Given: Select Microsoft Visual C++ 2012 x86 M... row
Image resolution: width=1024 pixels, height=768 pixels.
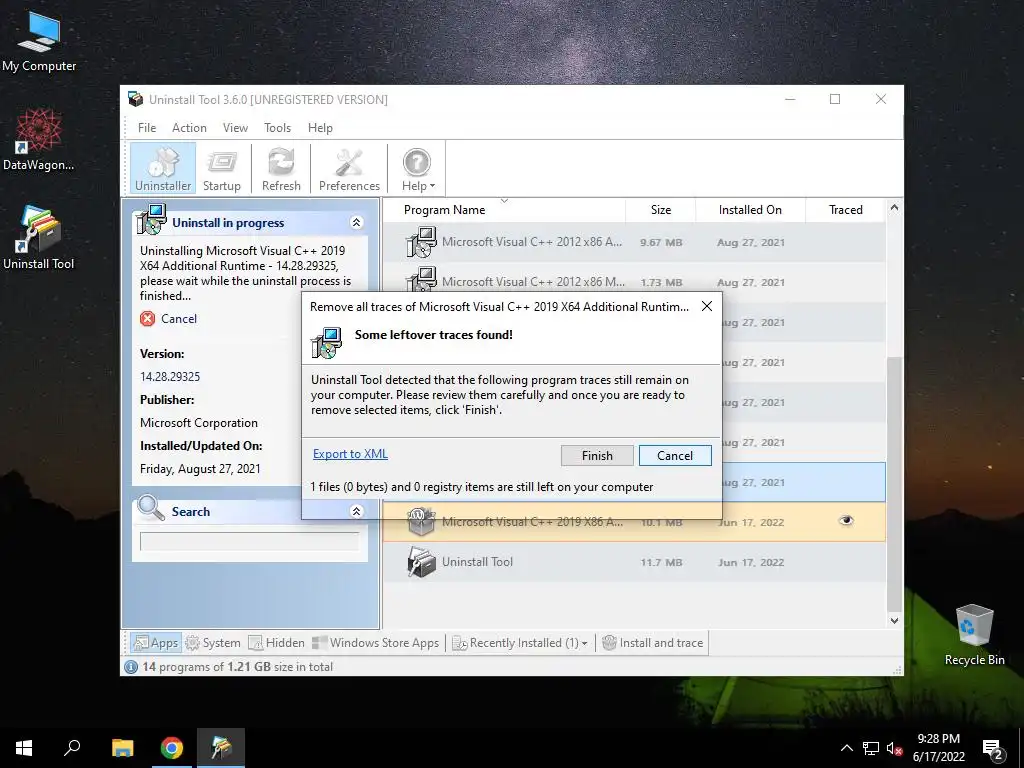Looking at the screenshot, I should (x=634, y=282).
